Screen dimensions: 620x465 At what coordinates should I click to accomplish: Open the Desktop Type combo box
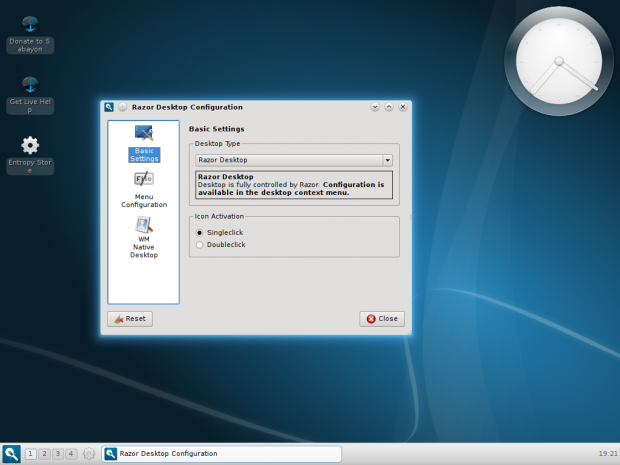[x=294, y=160]
